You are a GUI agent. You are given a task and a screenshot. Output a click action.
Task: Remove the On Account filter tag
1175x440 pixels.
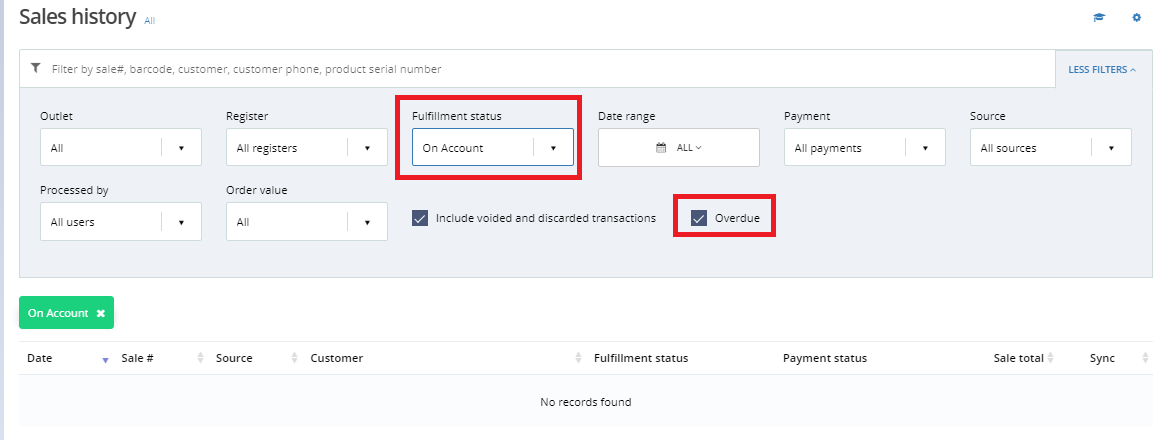pyautogui.click(x=100, y=313)
